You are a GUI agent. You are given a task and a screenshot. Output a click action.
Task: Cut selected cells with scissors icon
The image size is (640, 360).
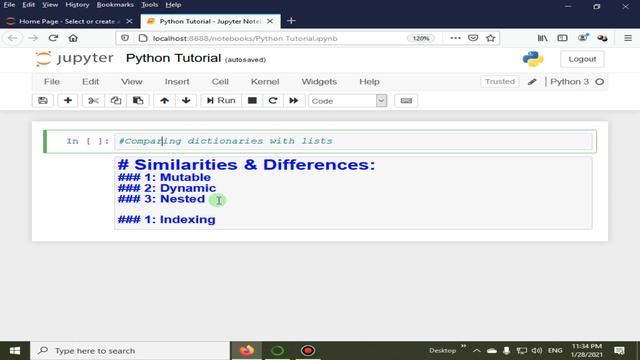[93, 100]
